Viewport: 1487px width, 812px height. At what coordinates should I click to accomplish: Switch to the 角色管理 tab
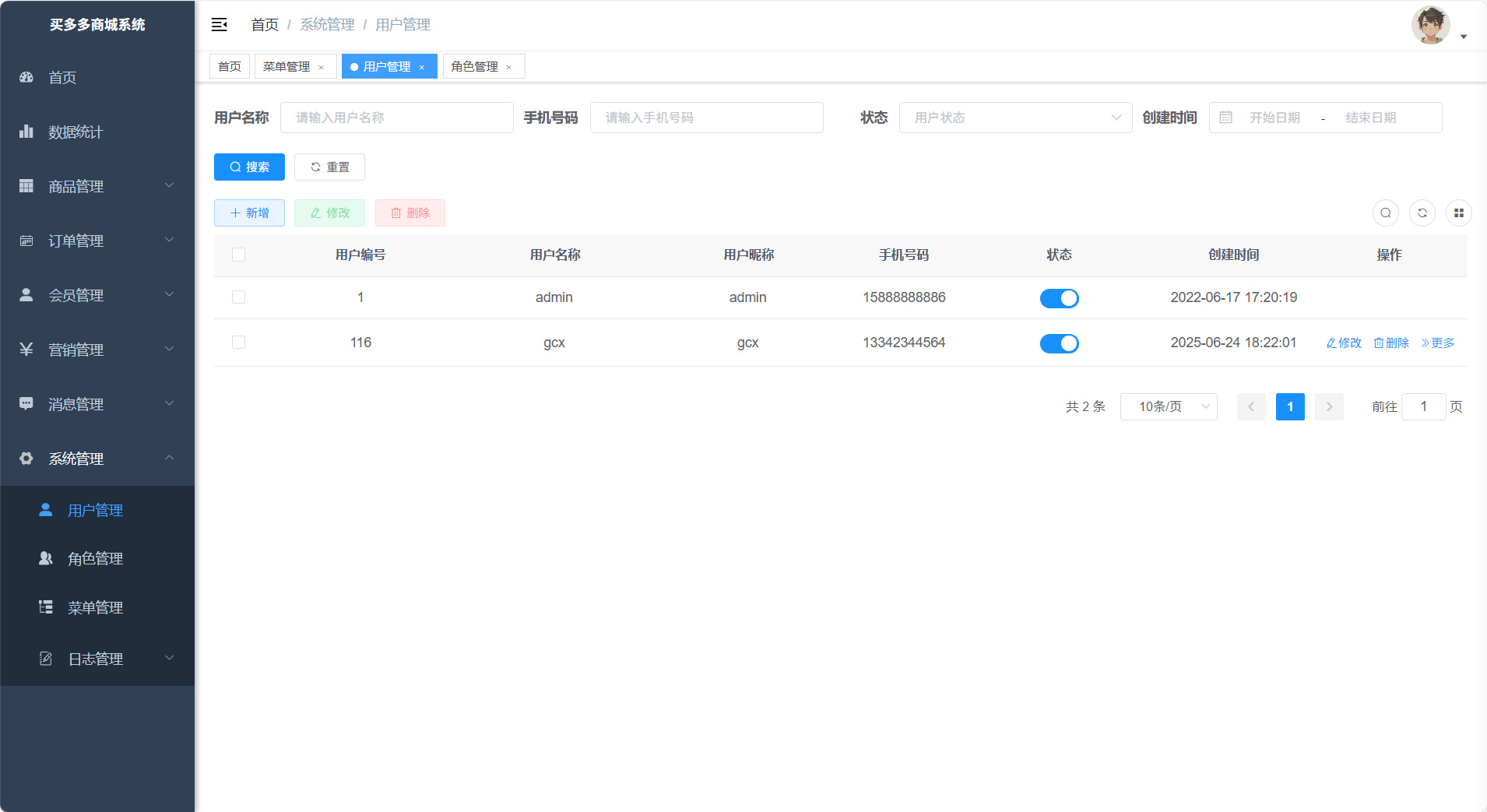click(x=474, y=67)
